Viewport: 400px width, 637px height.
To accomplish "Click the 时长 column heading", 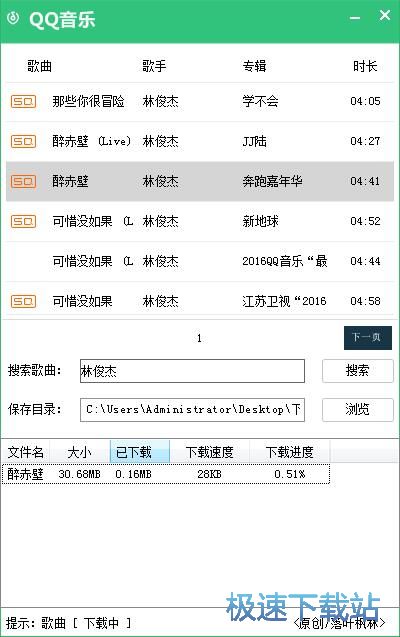I will tap(365, 66).
